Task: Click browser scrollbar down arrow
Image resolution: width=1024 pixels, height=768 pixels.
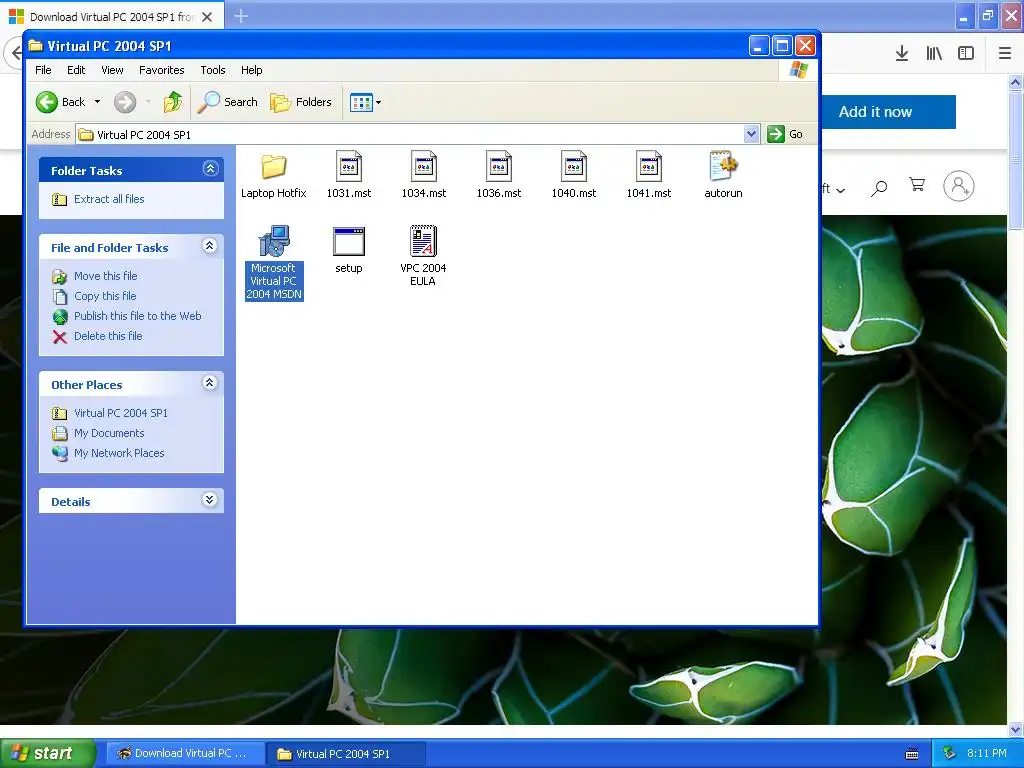Action: click(1015, 729)
